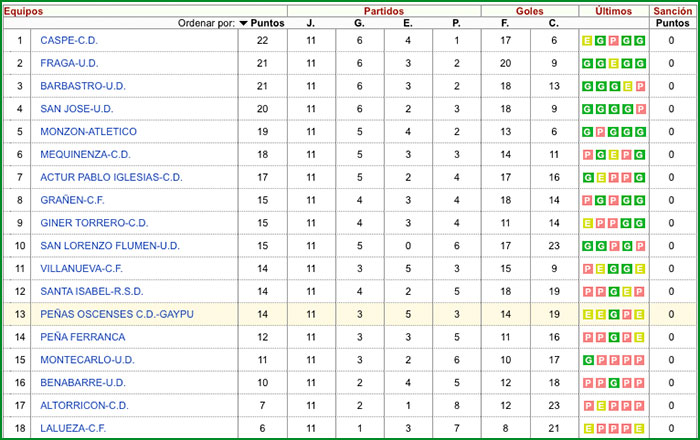Click the yellow E badge in the MEQUINENZA-C.D. row

point(614,155)
